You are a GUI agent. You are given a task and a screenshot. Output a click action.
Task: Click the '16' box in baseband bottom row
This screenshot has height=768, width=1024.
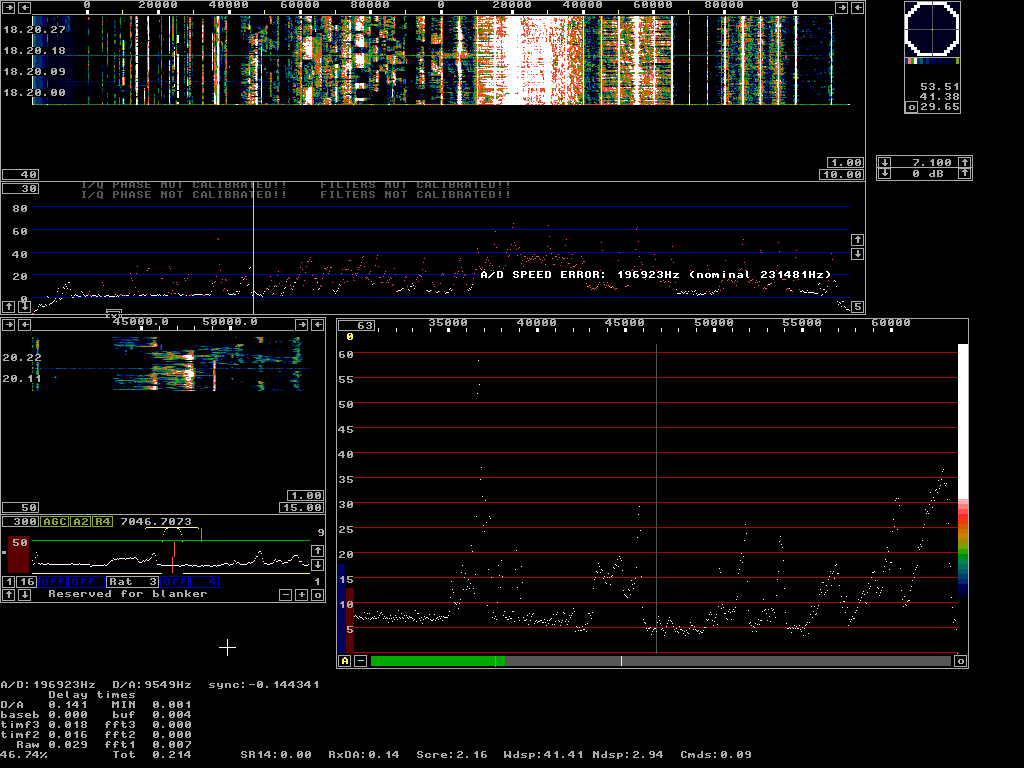click(27, 582)
